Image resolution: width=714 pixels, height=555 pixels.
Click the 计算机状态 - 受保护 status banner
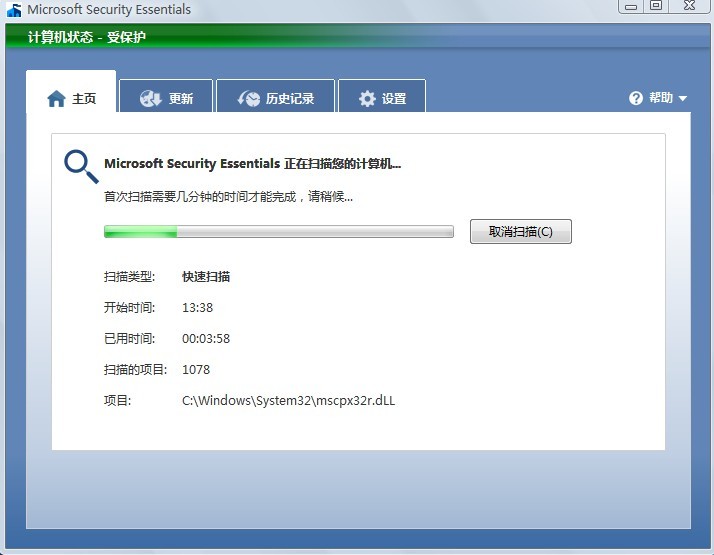87,37
